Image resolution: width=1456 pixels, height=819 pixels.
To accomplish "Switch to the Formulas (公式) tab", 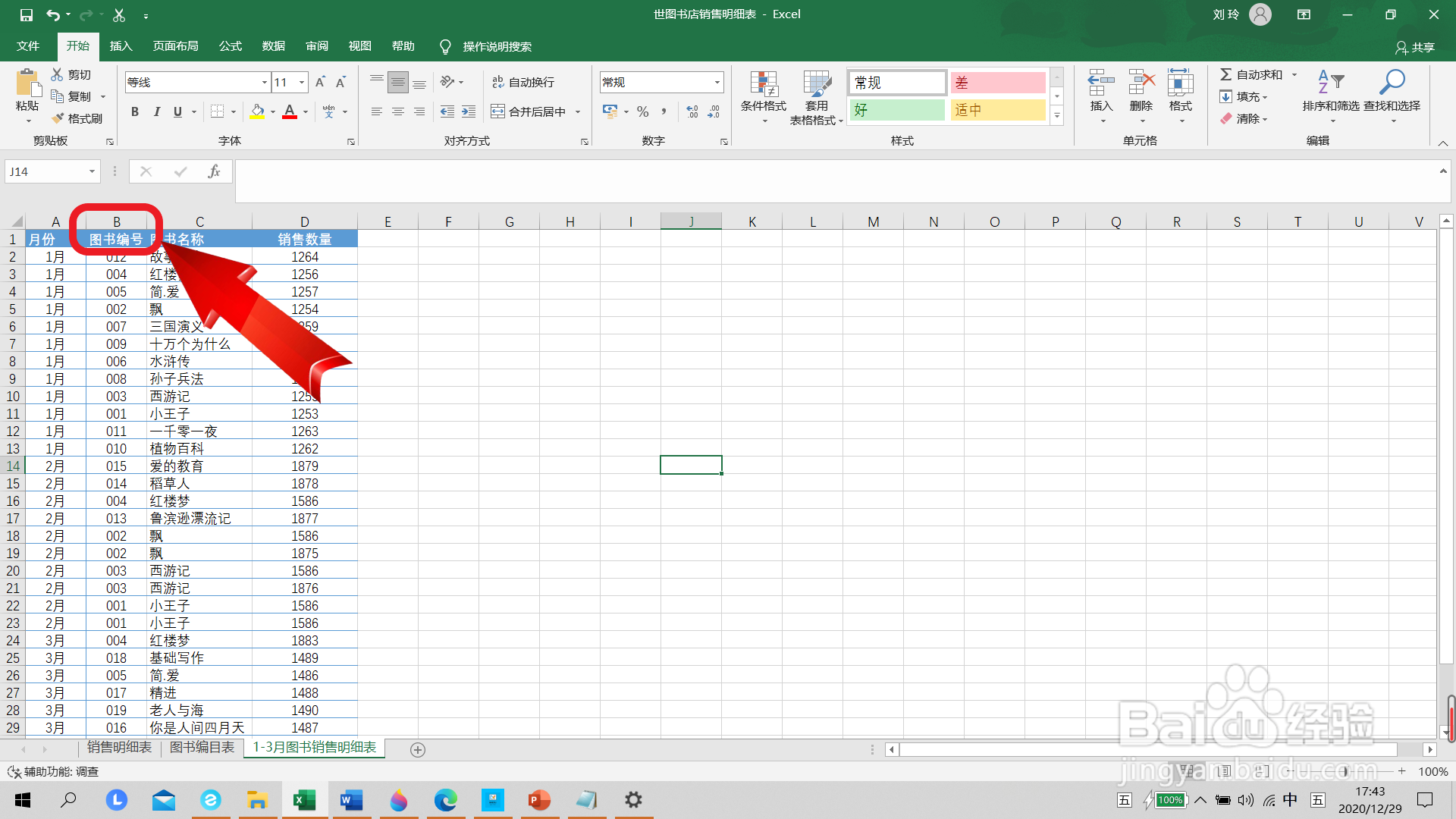I will point(231,46).
